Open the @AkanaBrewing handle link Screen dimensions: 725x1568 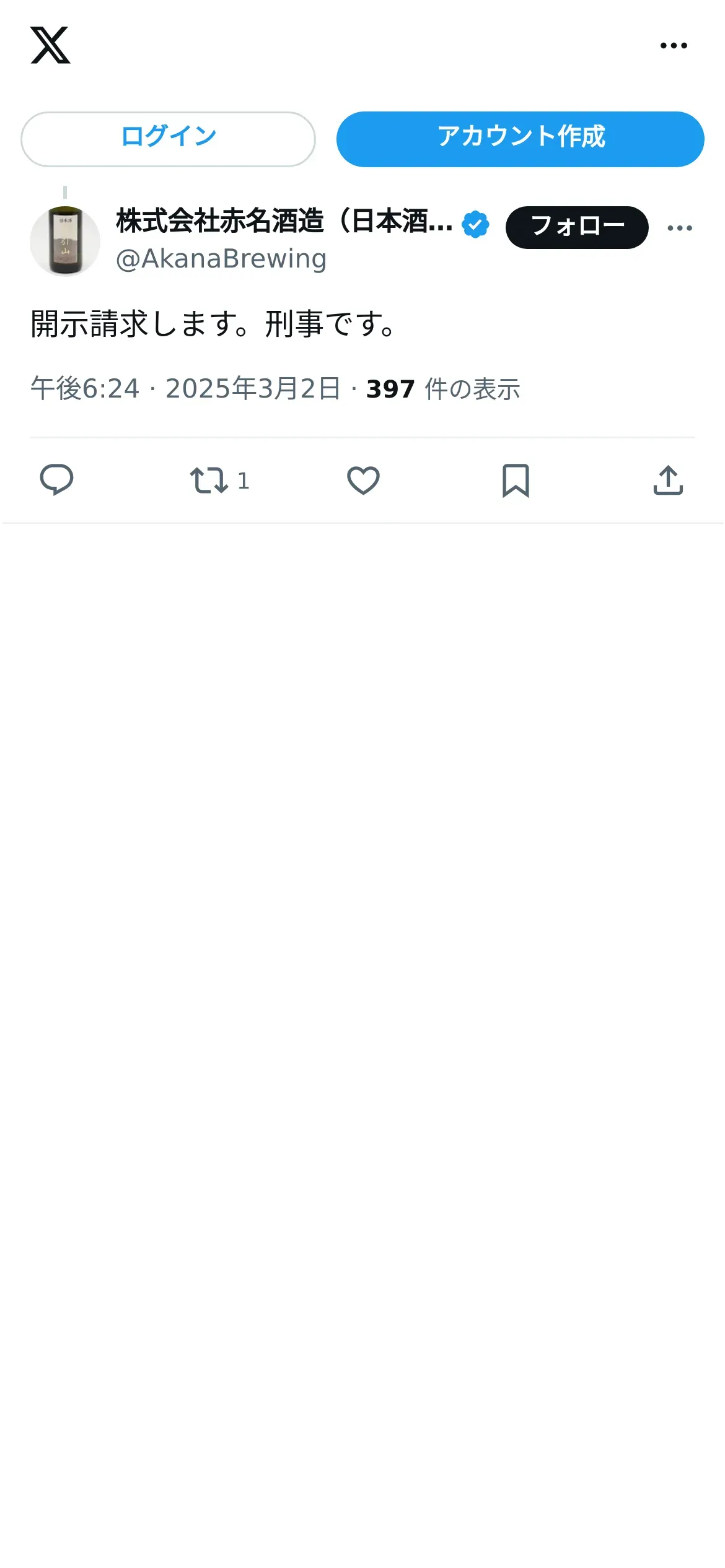[x=221, y=259]
